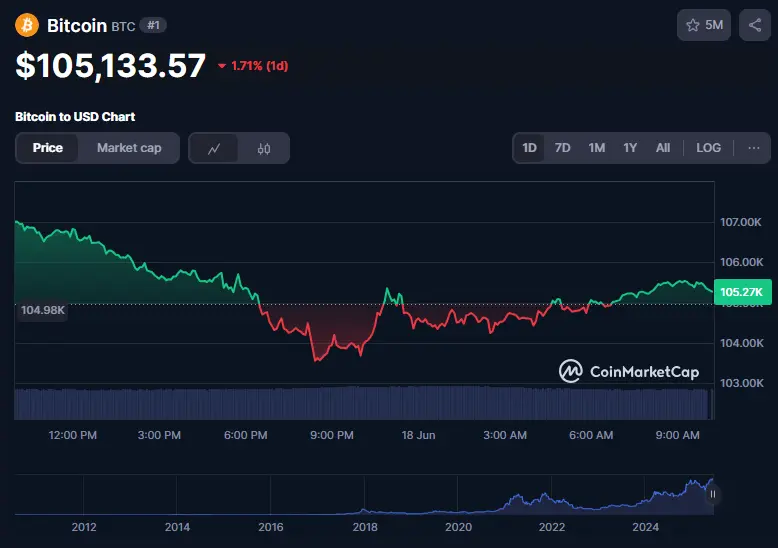Click the 6:00 PM time label

pos(245,435)
